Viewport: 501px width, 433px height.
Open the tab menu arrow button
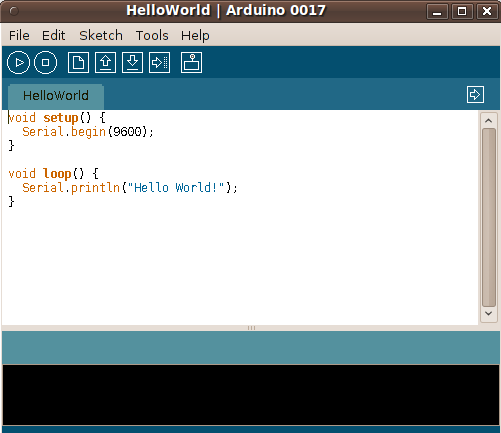tap(475, 95)
